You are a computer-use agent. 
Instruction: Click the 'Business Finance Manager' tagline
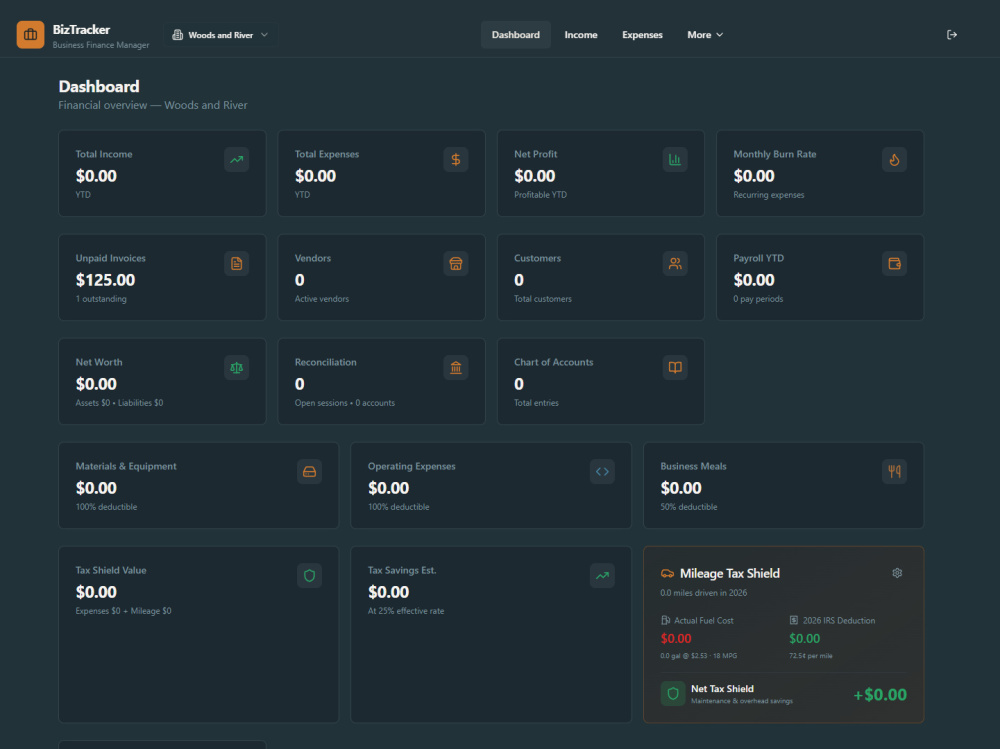point(101,45)
